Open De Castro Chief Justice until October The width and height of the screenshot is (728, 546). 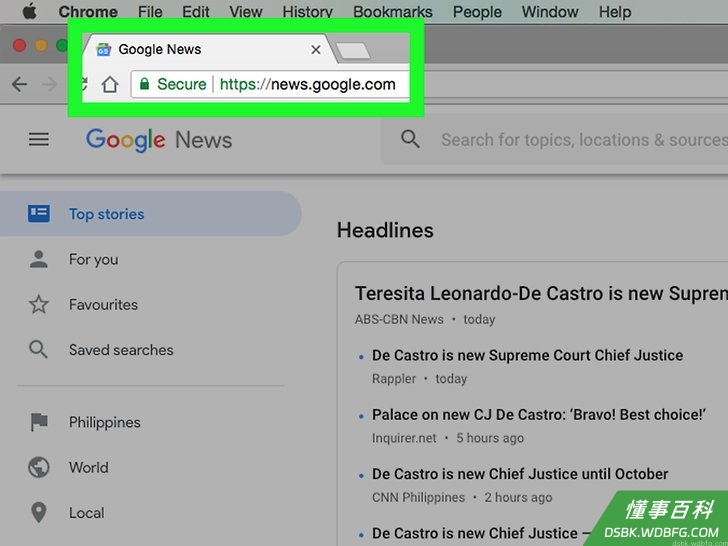pyautogui.click(x=520, y=474)
